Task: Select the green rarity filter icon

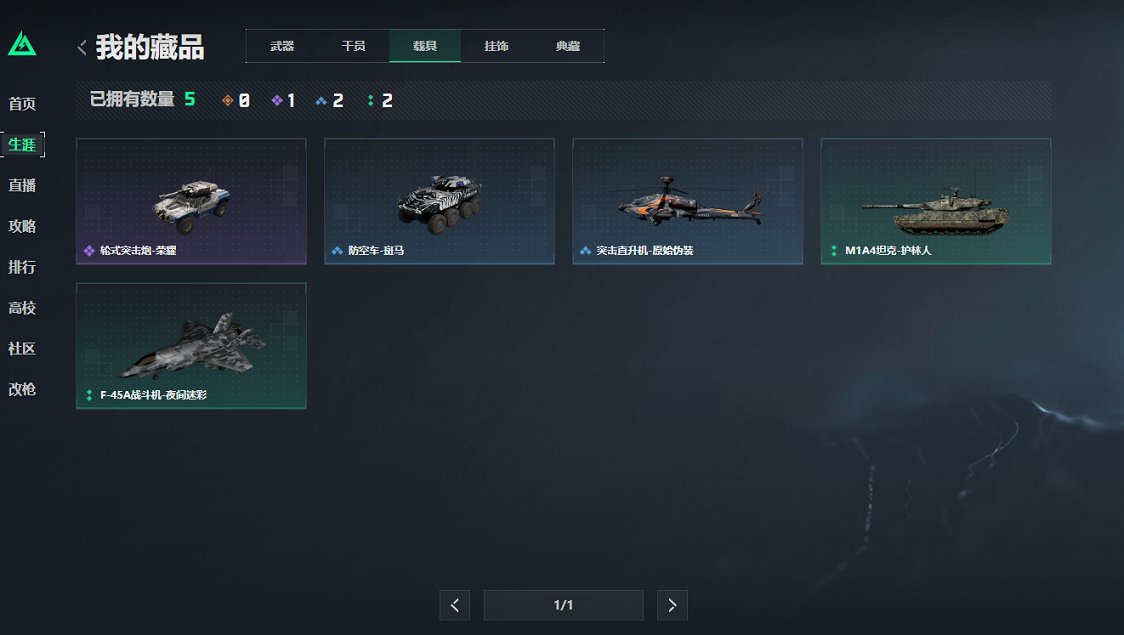Action: coord(371,100)
